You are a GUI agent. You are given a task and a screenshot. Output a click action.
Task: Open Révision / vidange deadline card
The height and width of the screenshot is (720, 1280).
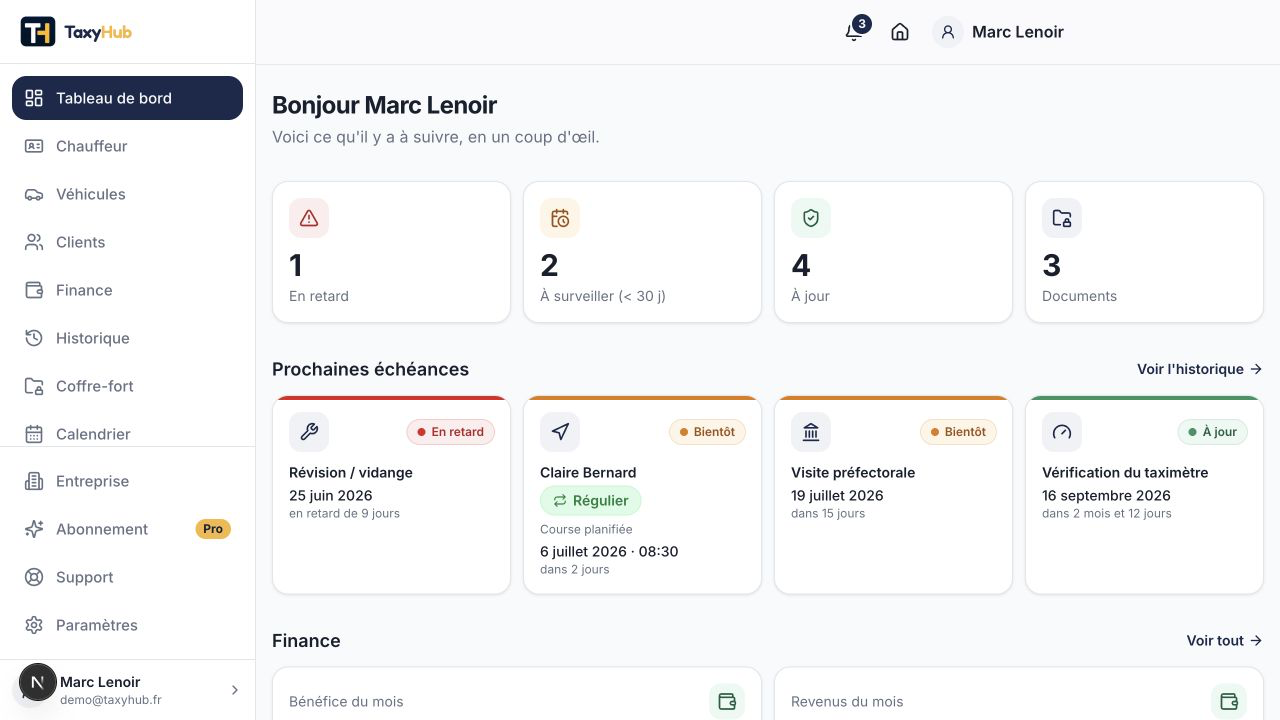pyautogui.click(x=391, y=495)
